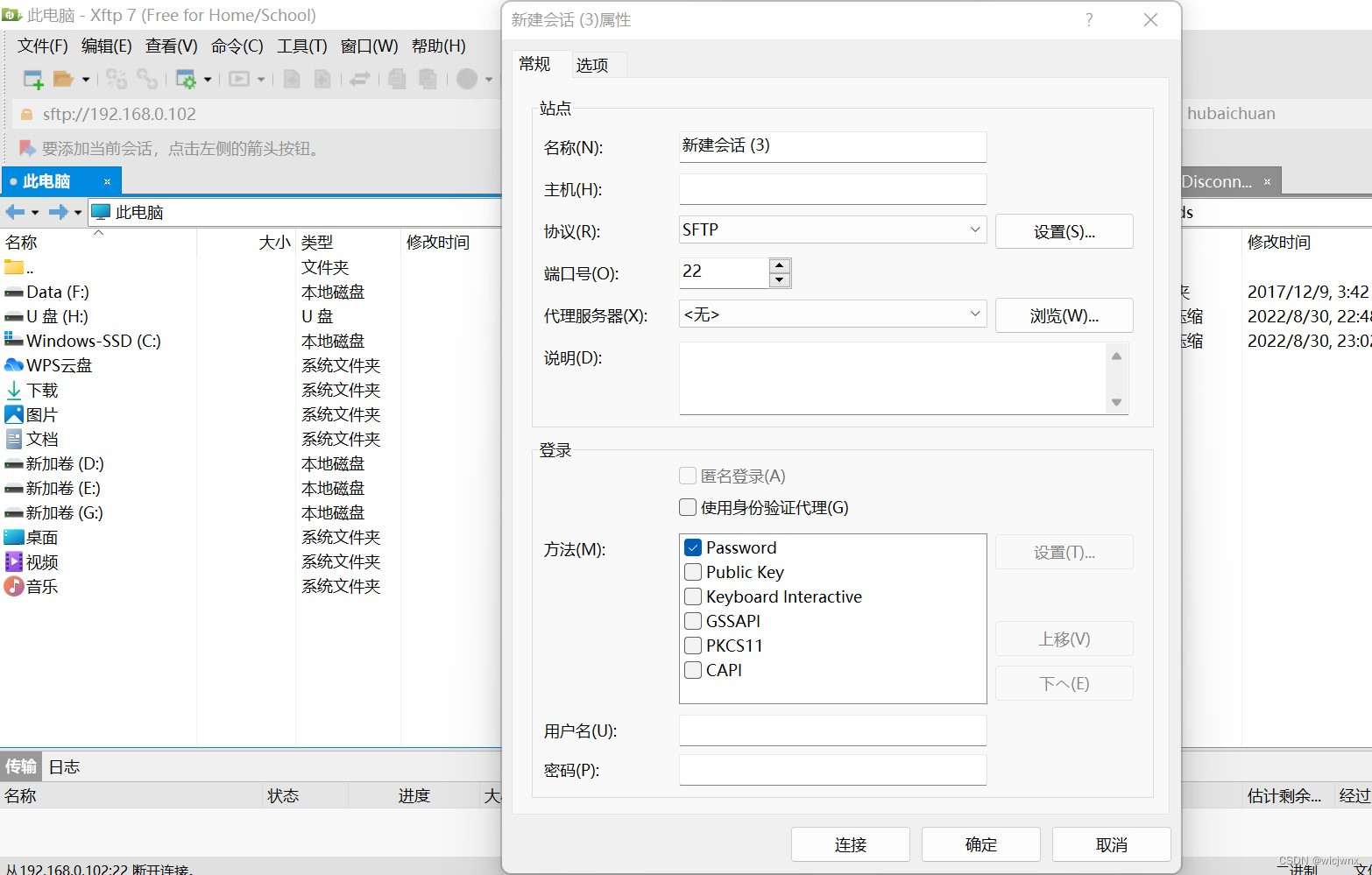This screenshot has width=1372, height=875.
Task: Select the parent folder '..' row
Action: pyautogui.click(x=250, y=267)
